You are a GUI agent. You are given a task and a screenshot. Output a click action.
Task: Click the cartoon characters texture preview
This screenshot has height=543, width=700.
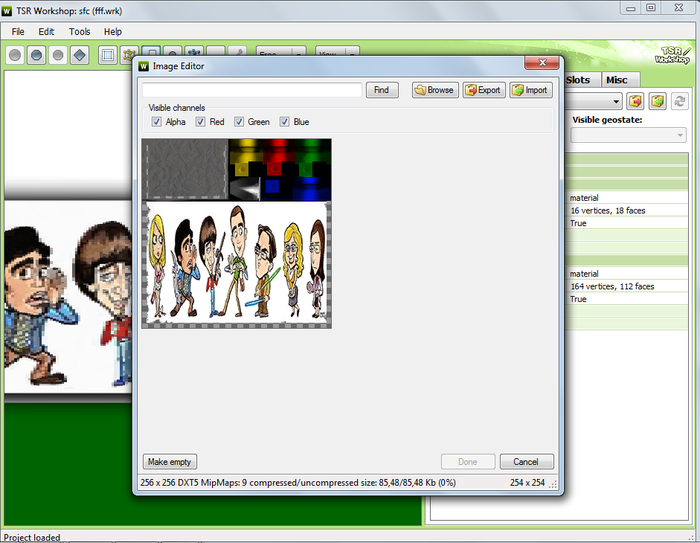236,264
